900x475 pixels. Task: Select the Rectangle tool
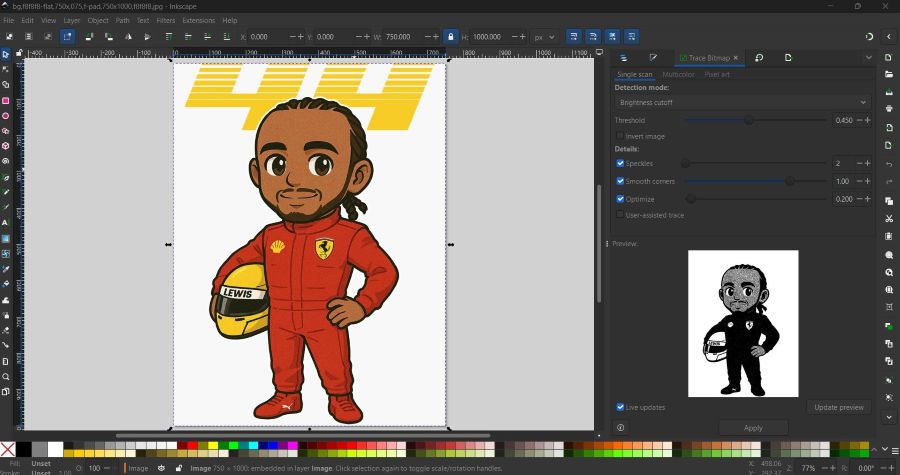tap(6, 100)
